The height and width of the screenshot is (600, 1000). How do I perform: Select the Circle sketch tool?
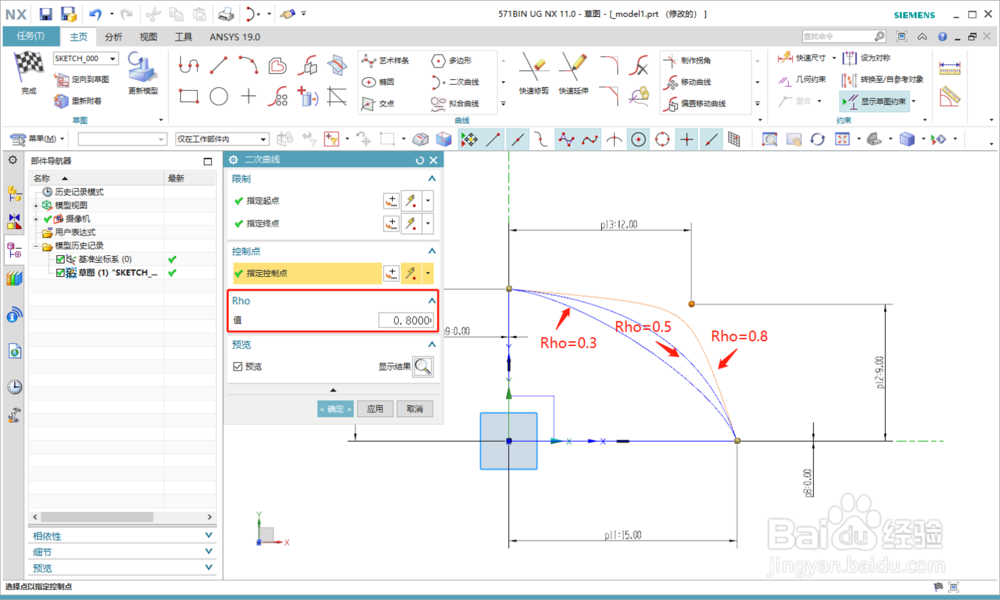219,96
